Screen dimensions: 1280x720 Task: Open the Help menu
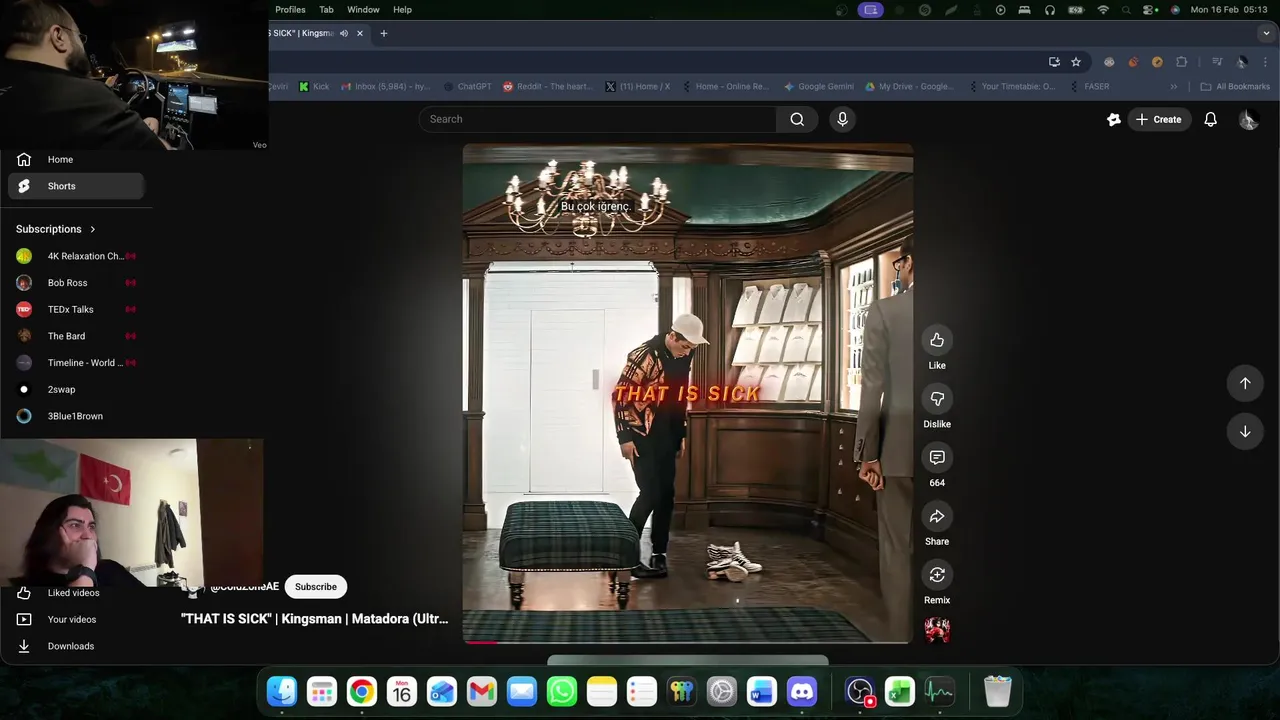coord(402,9)
